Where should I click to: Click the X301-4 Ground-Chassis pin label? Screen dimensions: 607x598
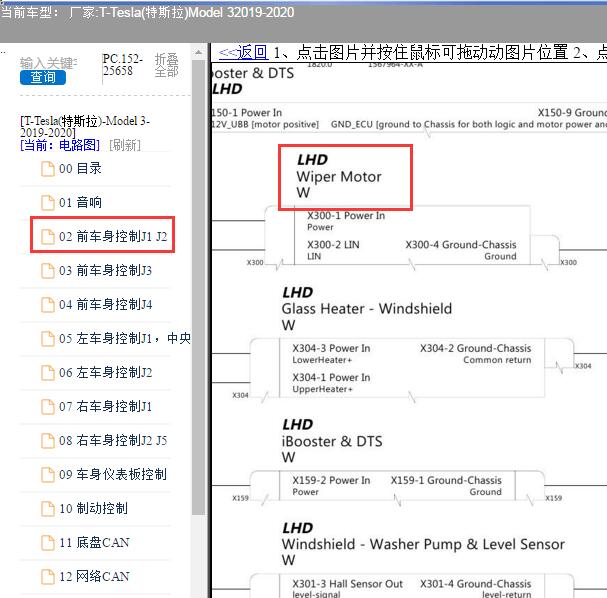476,584
